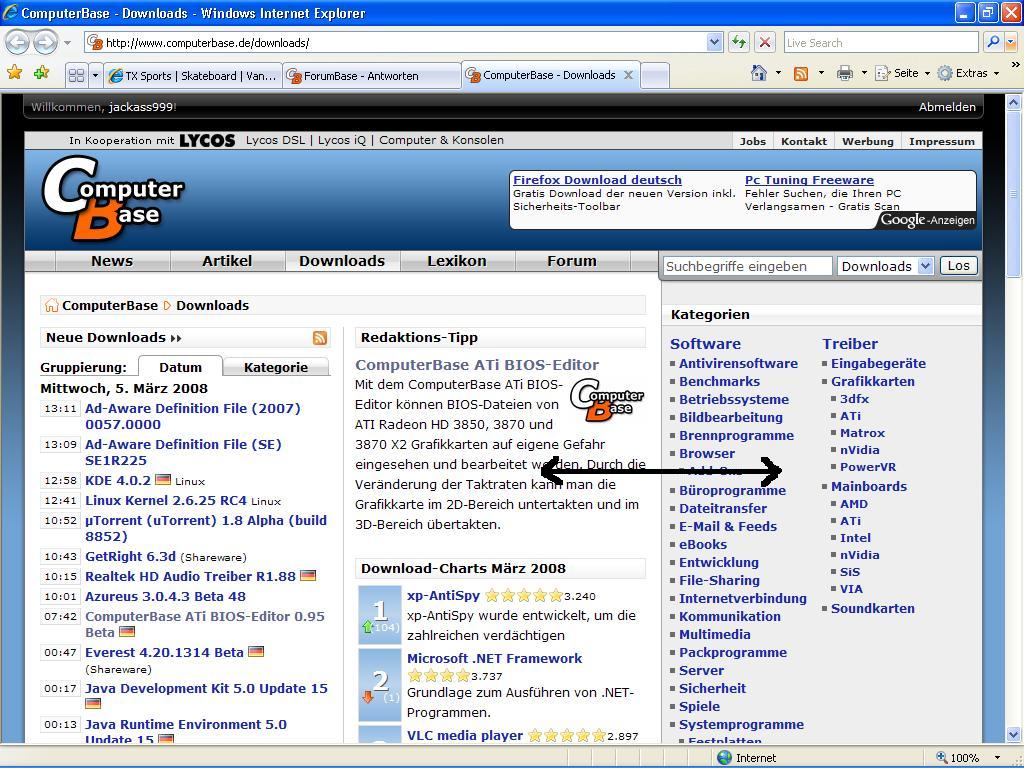Open the tab list dropdown arrow

coord(95,75)
